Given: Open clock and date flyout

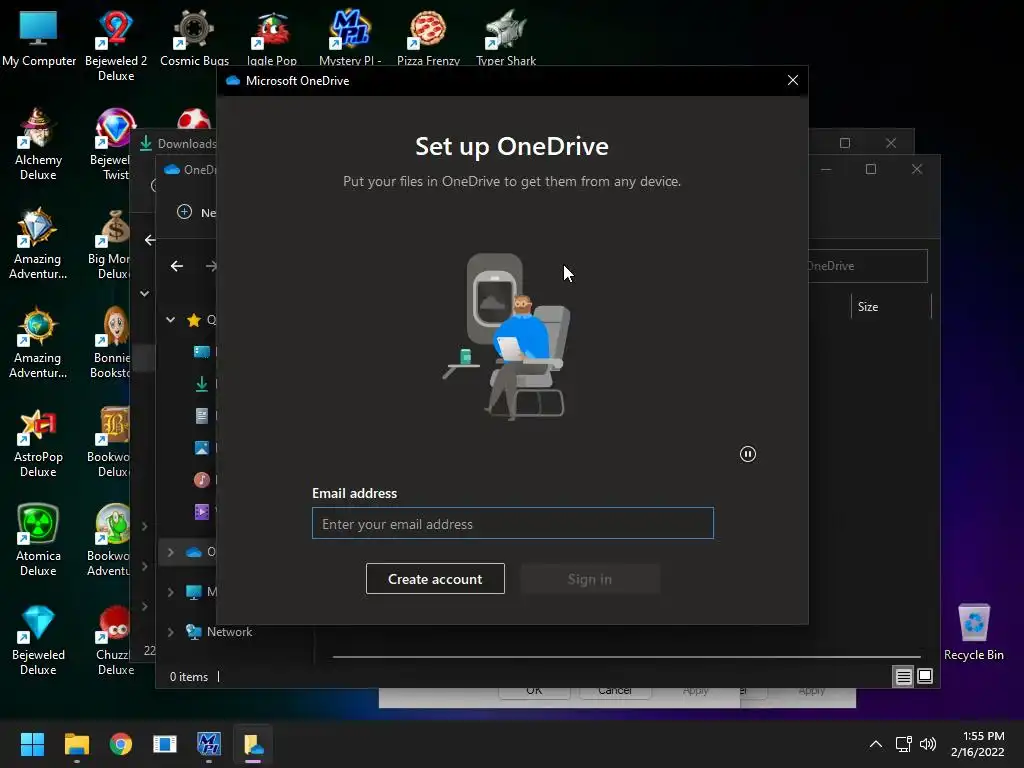Looking at the screenshot, I should click(x=978, y=744).
